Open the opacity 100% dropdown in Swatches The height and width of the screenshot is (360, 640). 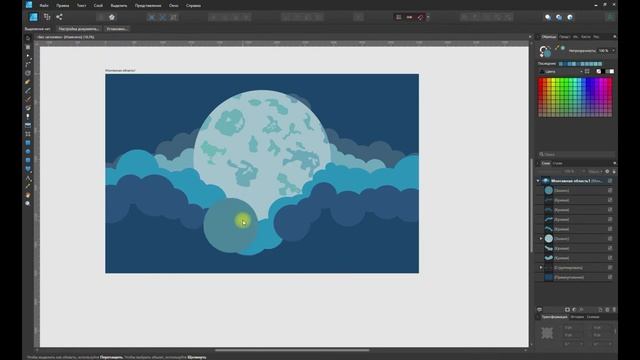click(613, 51)
